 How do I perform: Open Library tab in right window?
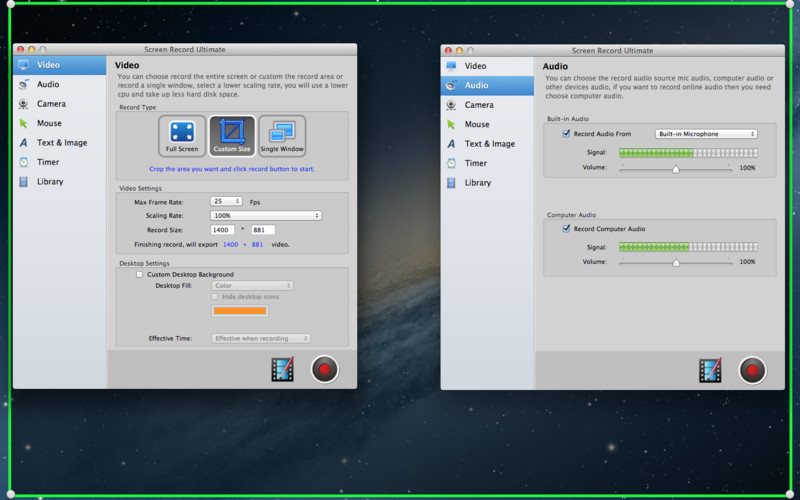[x=487, y=183]
